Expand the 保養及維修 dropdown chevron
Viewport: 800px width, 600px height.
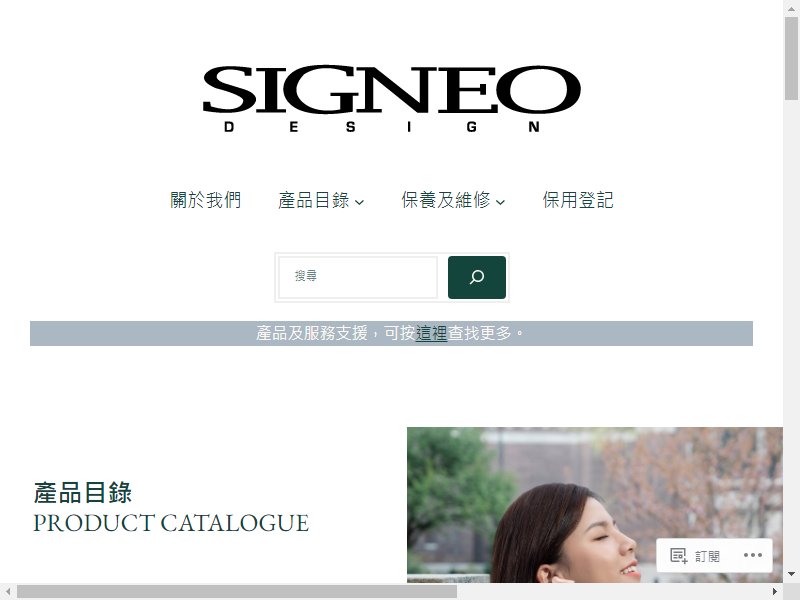[501, 202]
